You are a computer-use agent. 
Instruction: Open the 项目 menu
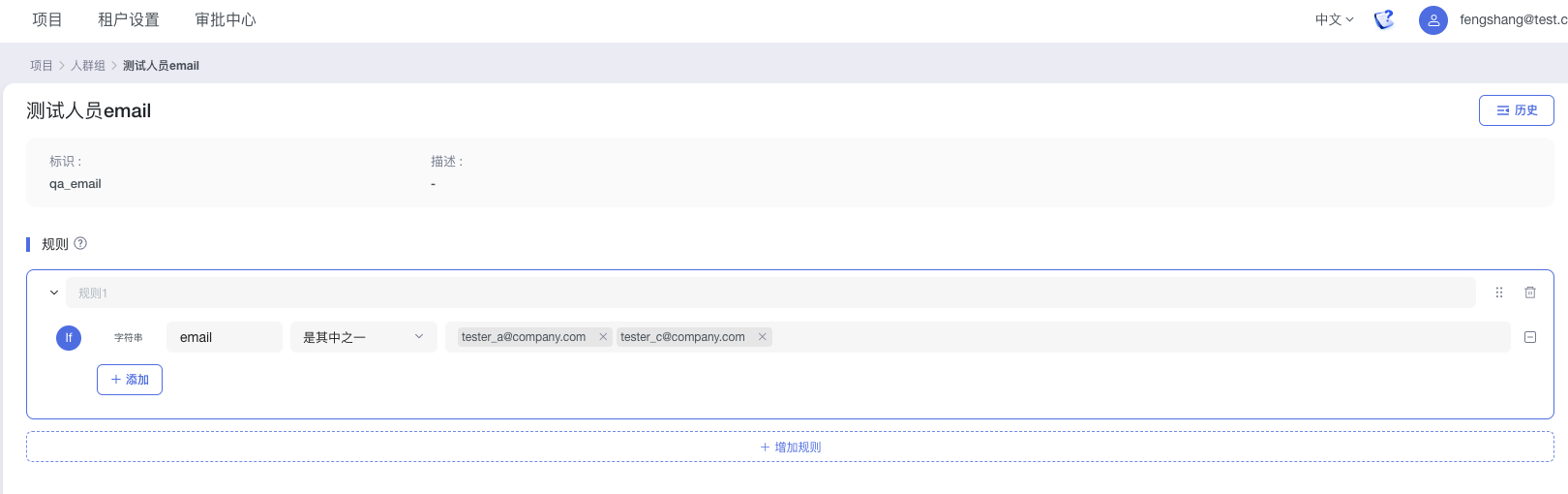coord(46,19)
